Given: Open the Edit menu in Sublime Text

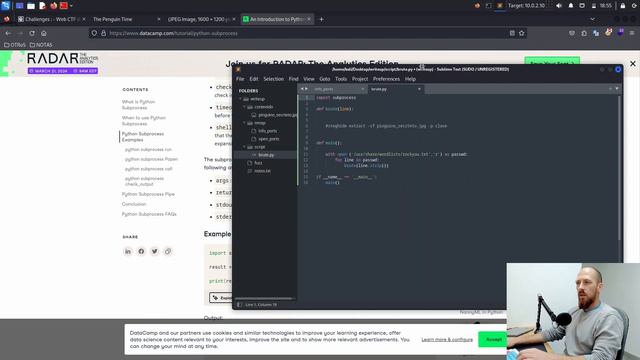Looking at the screenshot, I should coord(254,79).
